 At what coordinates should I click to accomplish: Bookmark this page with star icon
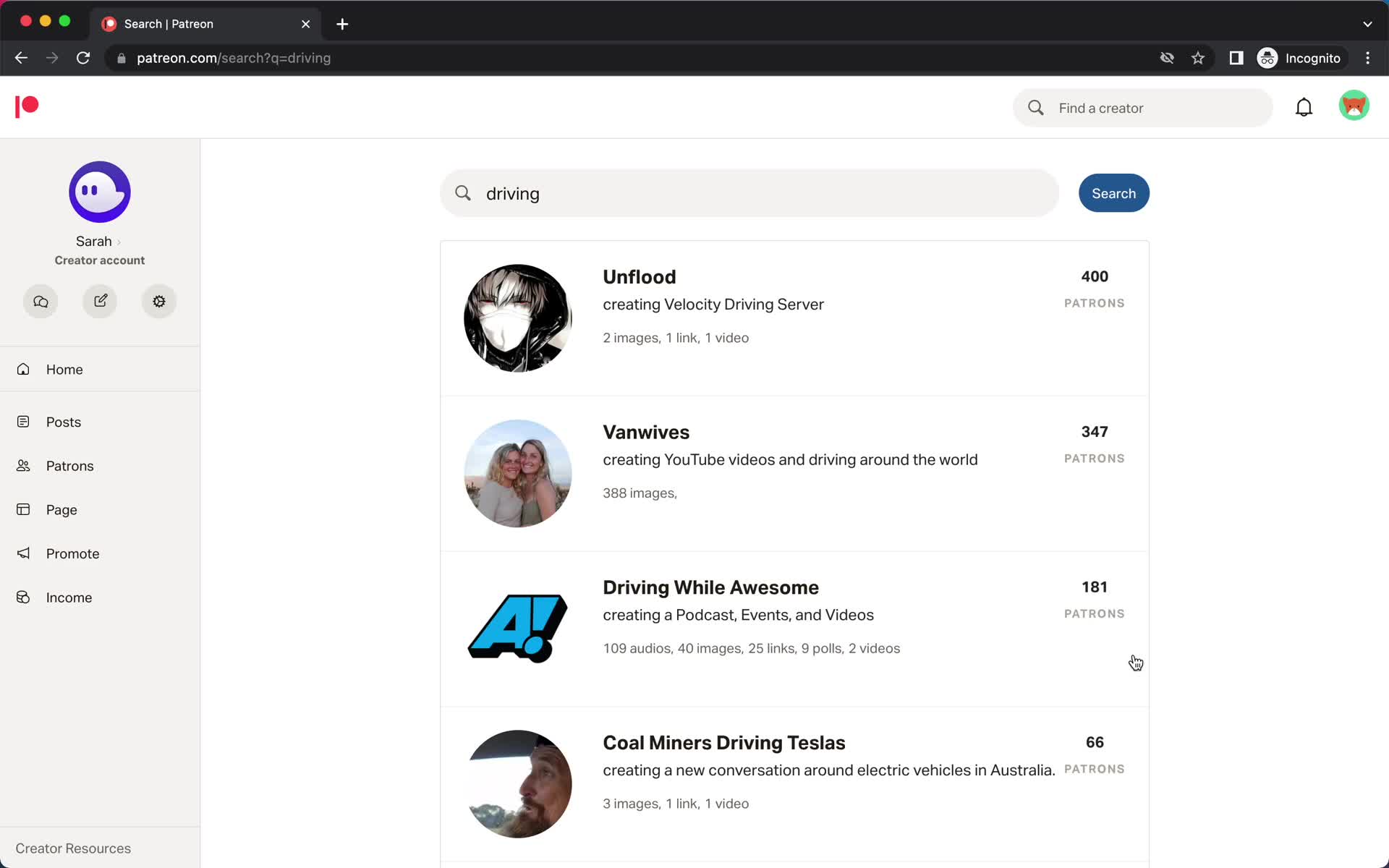[x=1198, y=58]
